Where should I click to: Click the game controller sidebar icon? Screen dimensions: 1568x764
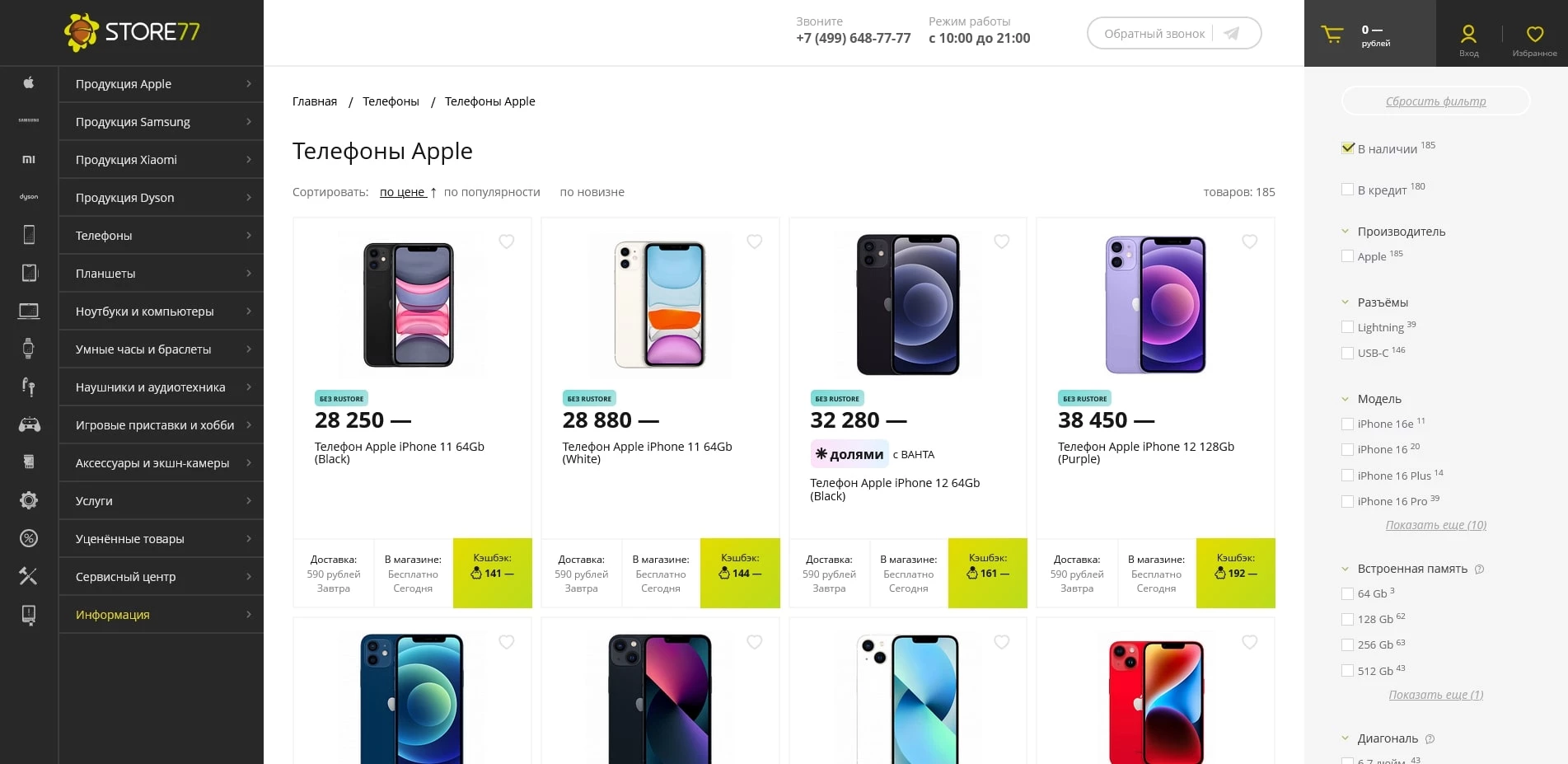(29, 425)
